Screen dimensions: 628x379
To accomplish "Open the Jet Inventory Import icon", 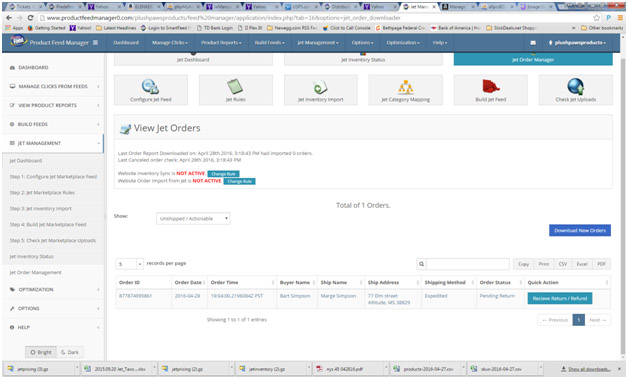I will (320, 87).
